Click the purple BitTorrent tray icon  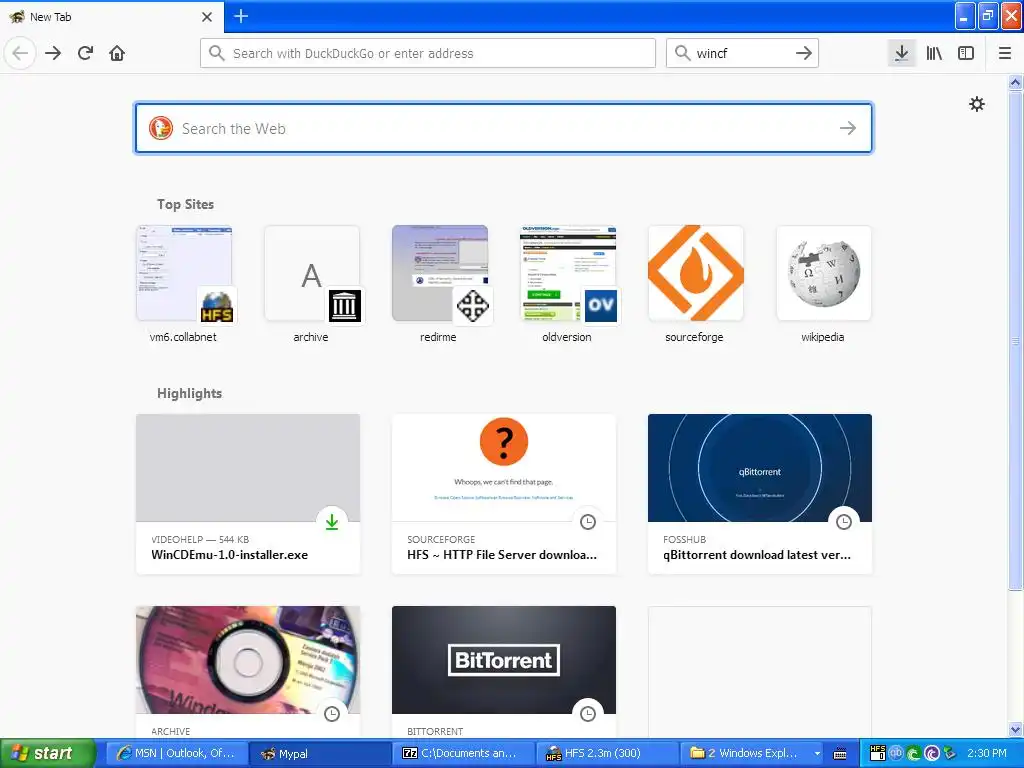(932, 754)
